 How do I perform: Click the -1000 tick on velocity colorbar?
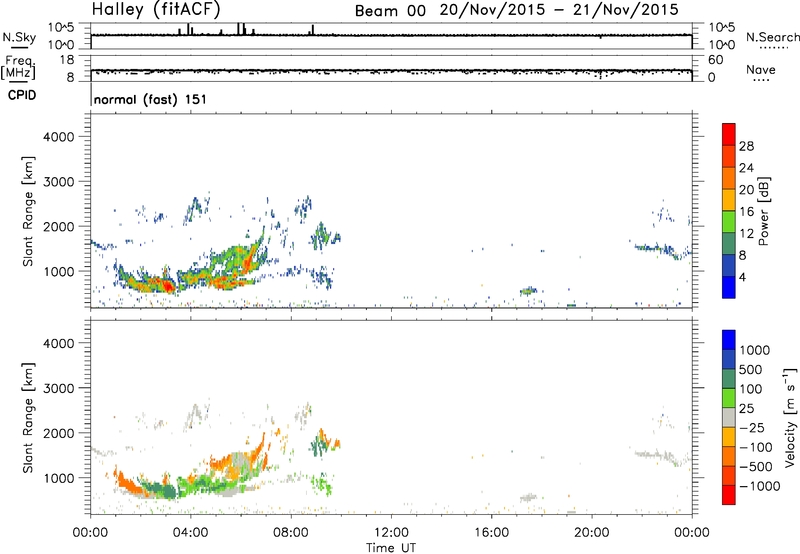tap(760, 486)
